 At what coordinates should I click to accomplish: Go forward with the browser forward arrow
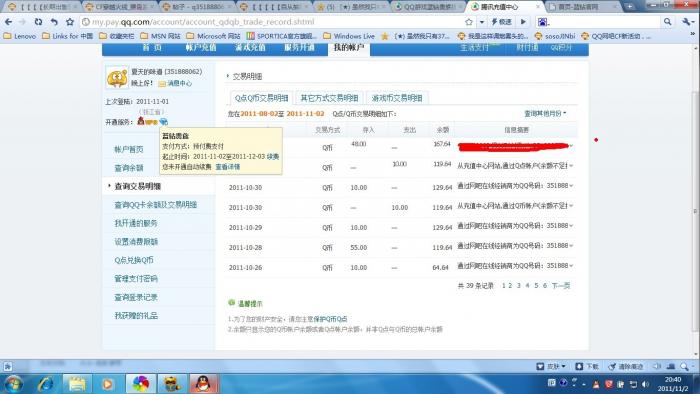(22, 21)
